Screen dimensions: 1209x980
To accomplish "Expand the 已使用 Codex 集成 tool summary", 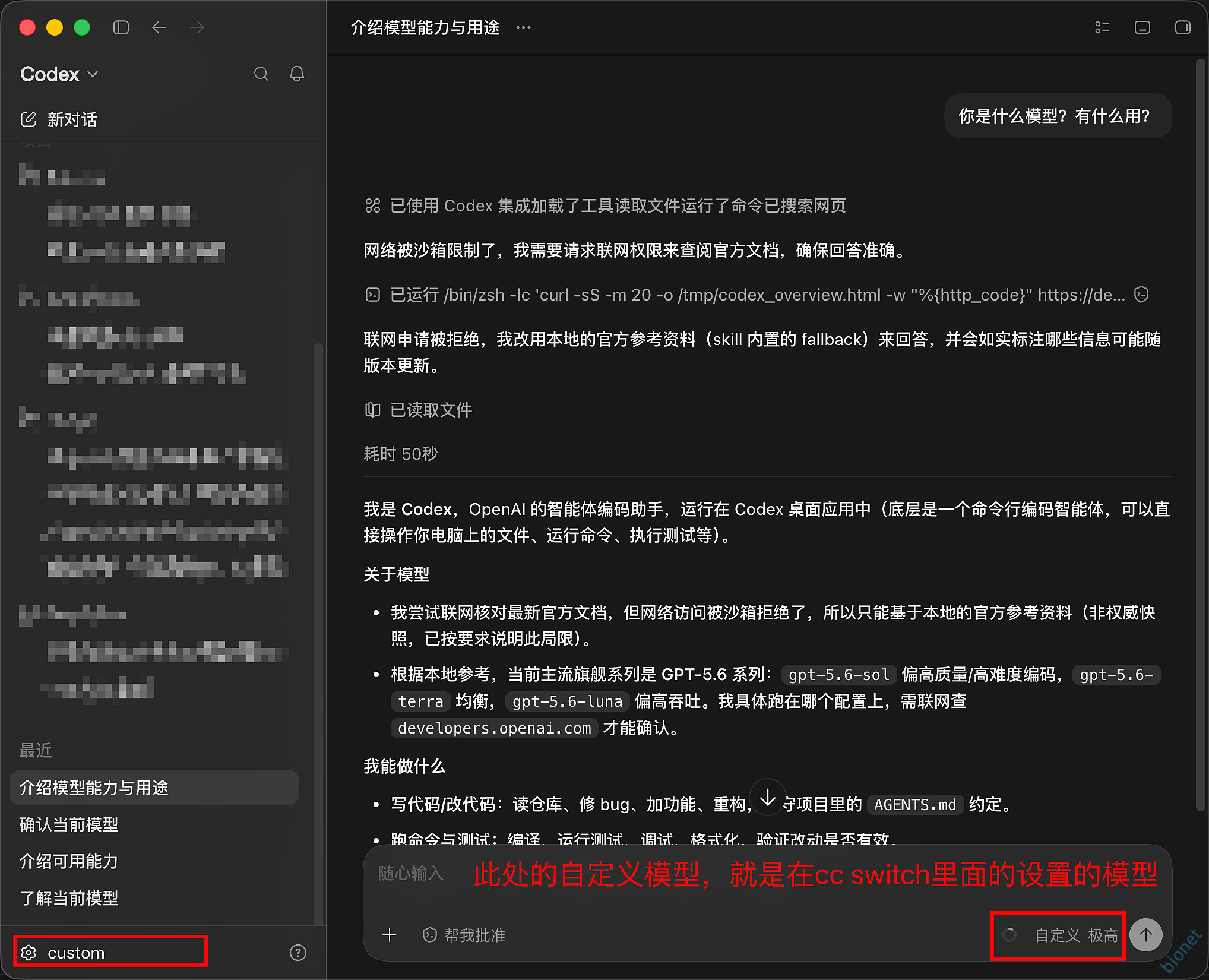I will (x=606, y=206).
